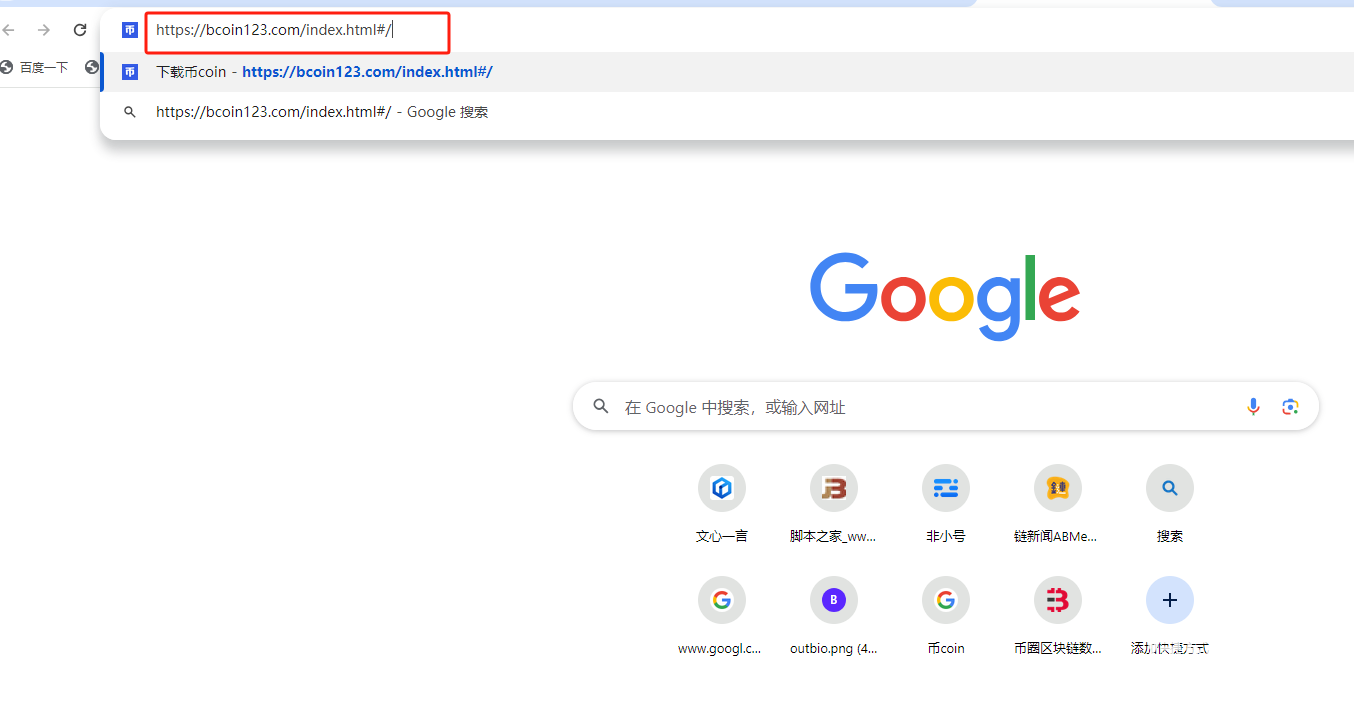Open the 文心一言 shortcut tile
Screen dimensions: 1354x722
[x=721, y=489]
